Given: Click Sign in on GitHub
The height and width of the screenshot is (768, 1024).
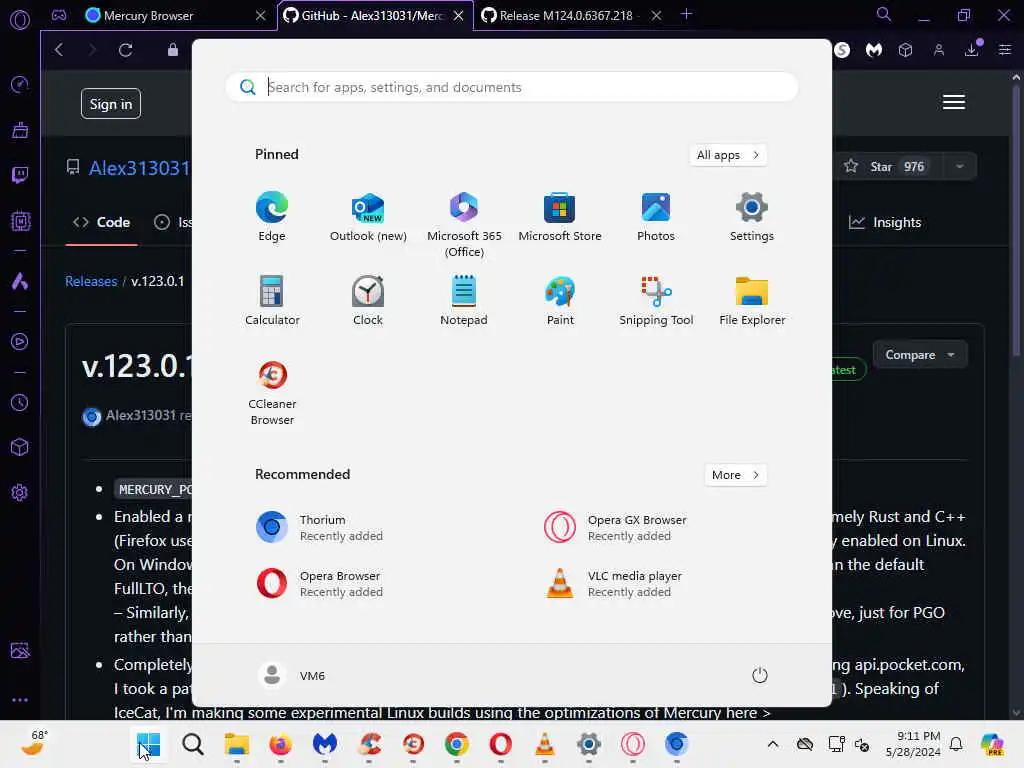Looking at the screenshot, I should coord(110,104).
